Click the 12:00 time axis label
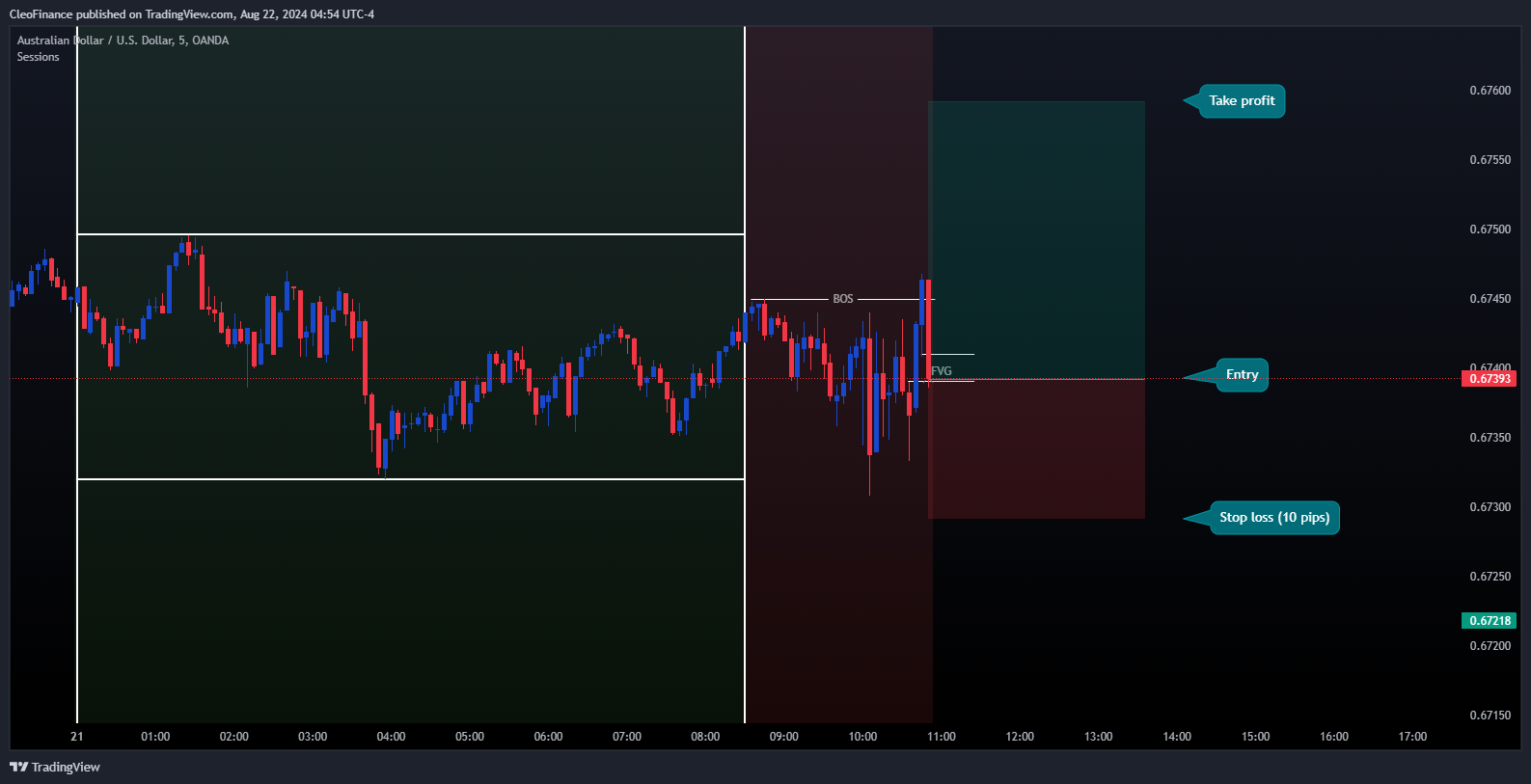The width and height of the screenshot is (1531, 784). 1020,737
